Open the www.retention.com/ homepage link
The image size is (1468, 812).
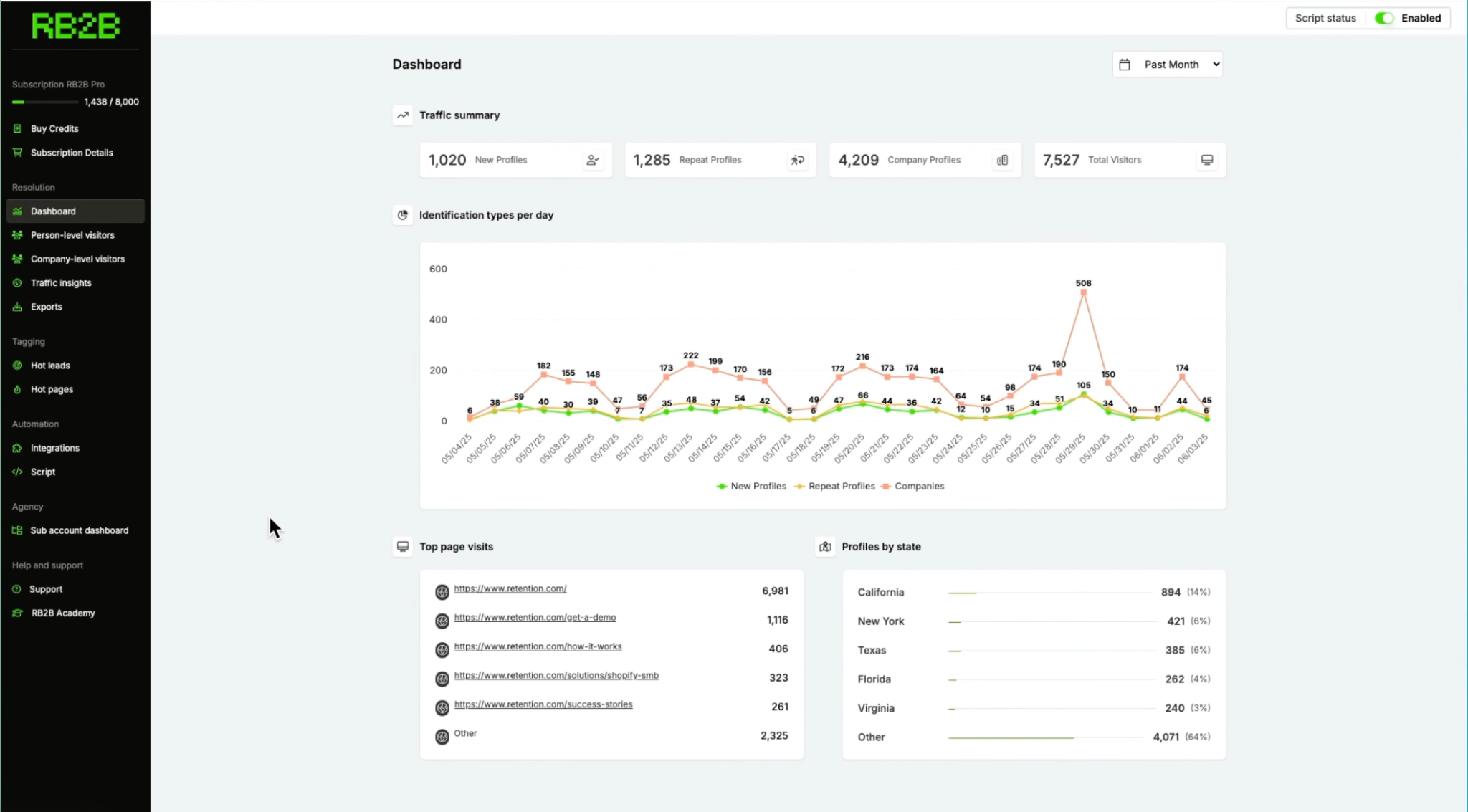pyautogui.click(x=510, y=588)
